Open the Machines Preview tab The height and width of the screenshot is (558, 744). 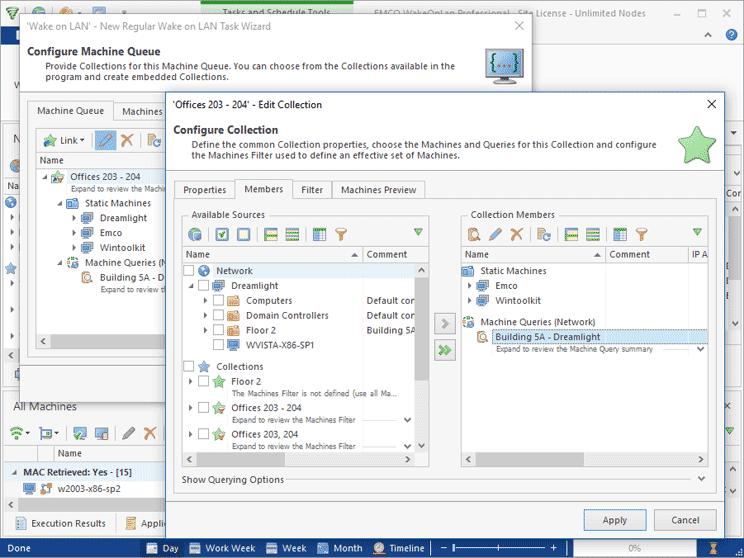pos(379,190)
